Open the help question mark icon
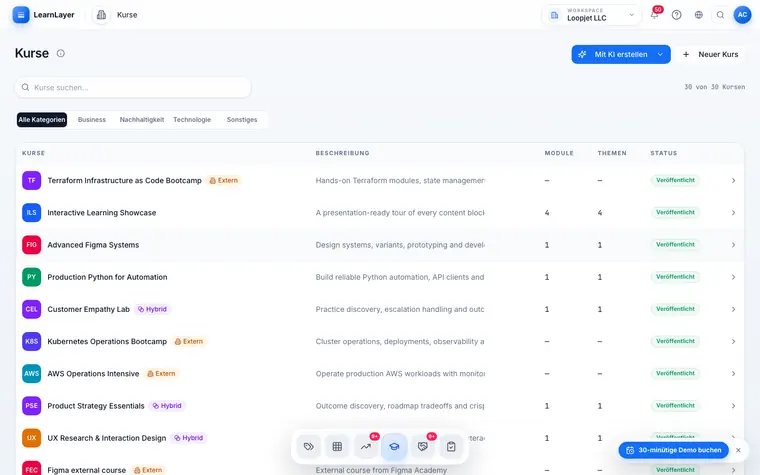The width and height of the screenshot is (760, 475). [677, 15]
